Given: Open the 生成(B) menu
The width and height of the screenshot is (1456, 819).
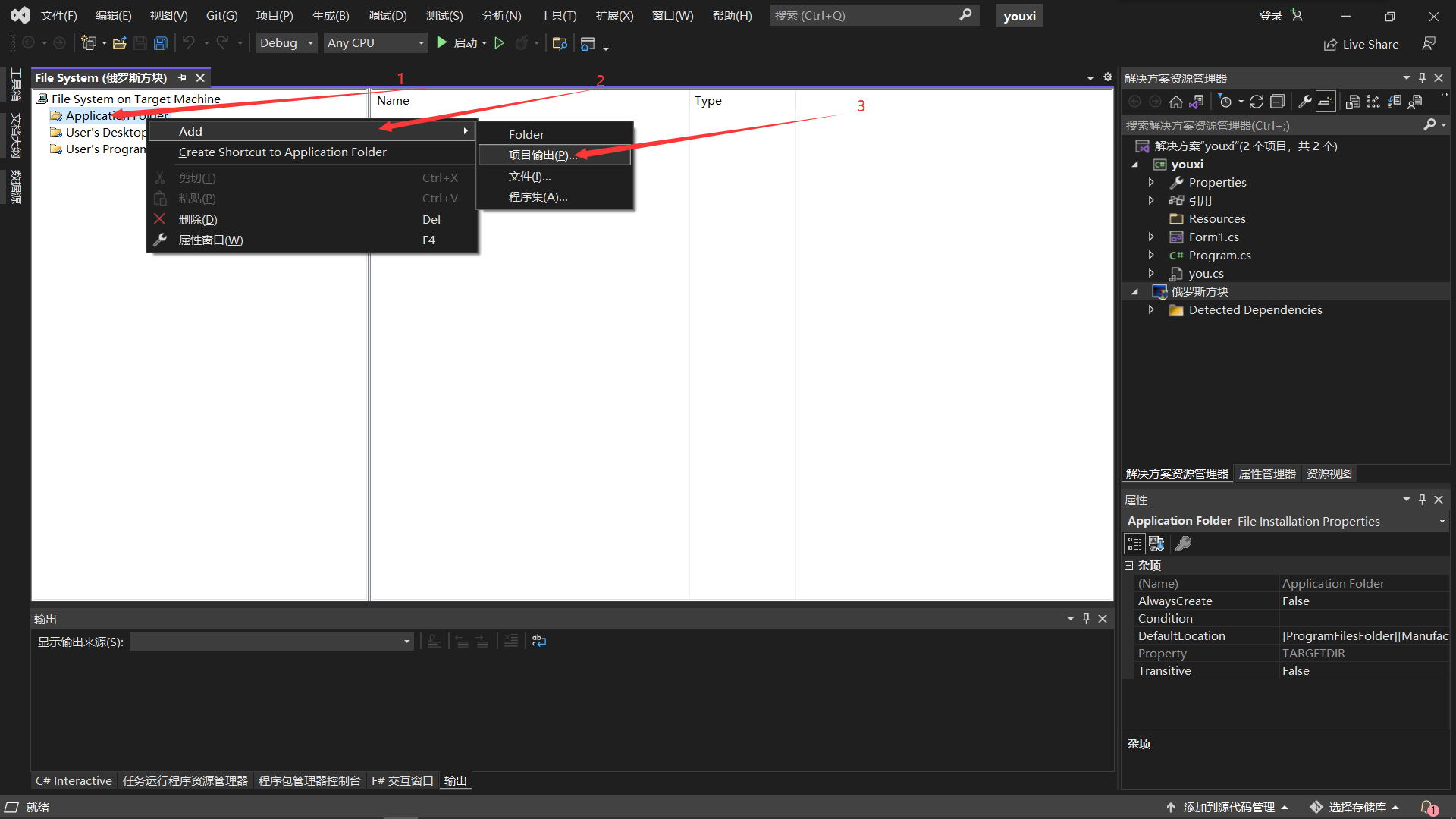Looking at the screenshot, I should [331, 15].
